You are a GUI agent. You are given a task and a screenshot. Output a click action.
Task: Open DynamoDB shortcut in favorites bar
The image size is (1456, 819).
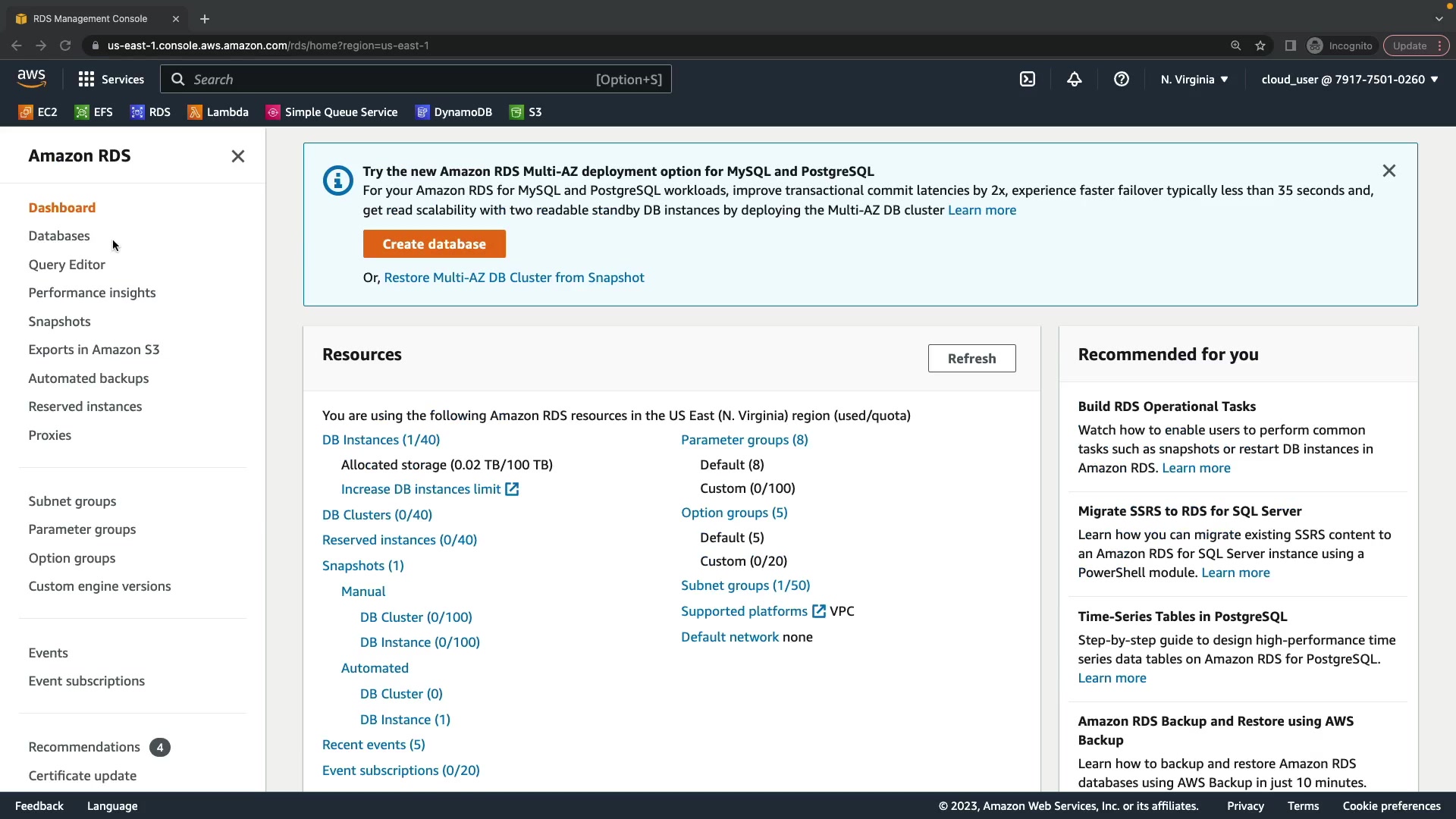point(453,112)
